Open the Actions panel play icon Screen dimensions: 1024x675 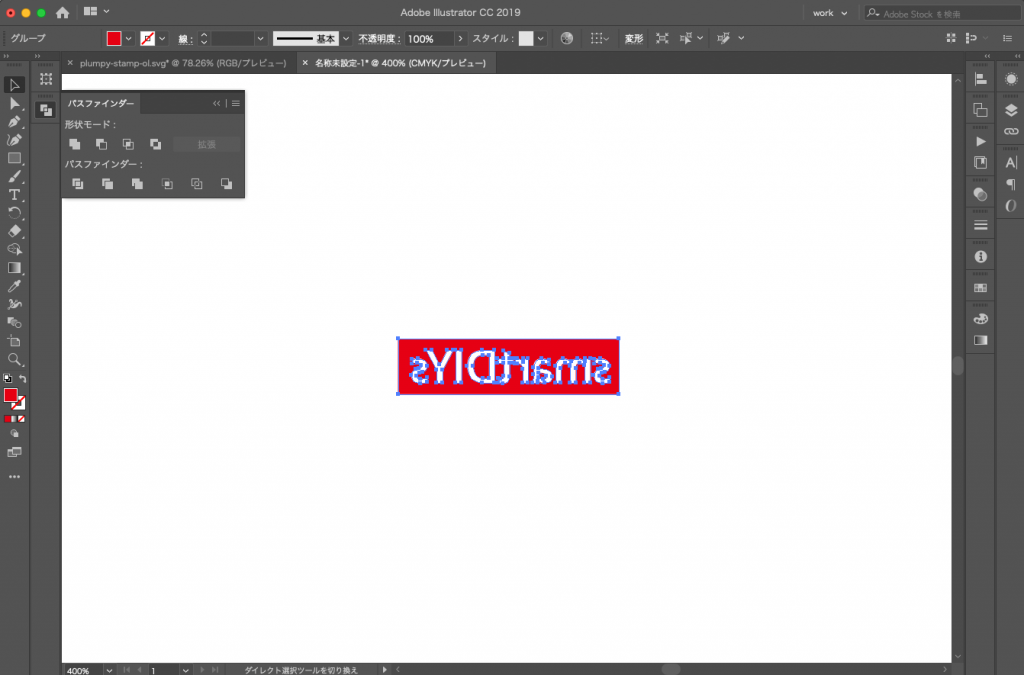980,142
